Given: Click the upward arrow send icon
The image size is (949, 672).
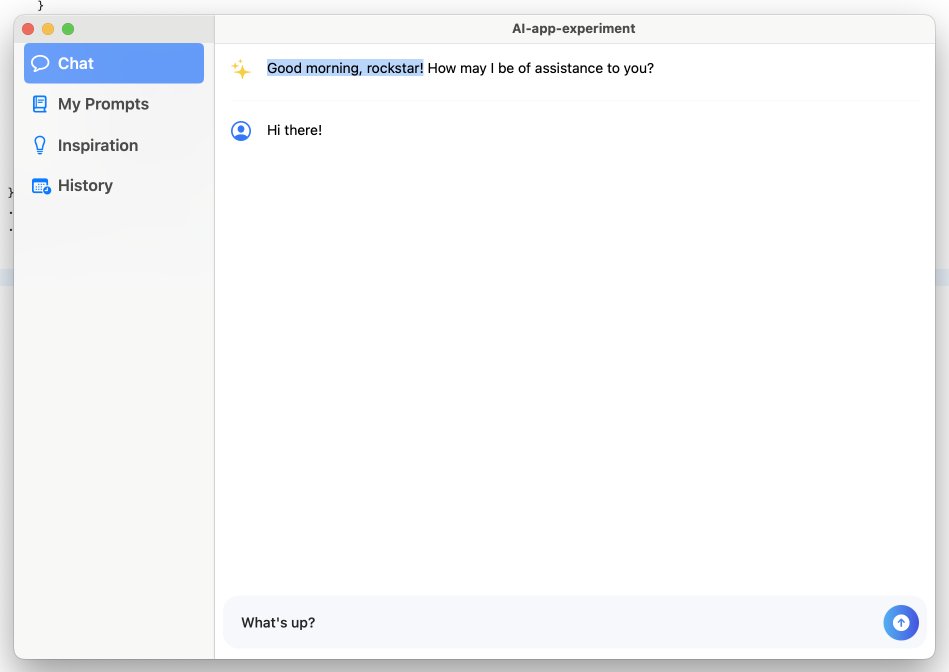Looking at the screenshot, I should tap(901, 622).
